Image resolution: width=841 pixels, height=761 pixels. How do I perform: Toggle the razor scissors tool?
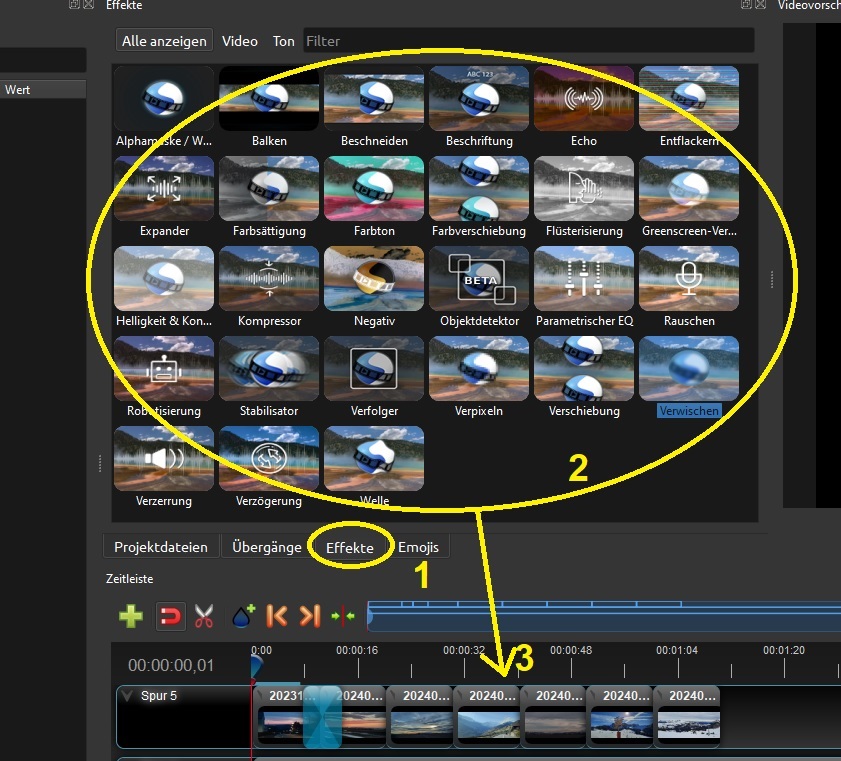(205, 616)
